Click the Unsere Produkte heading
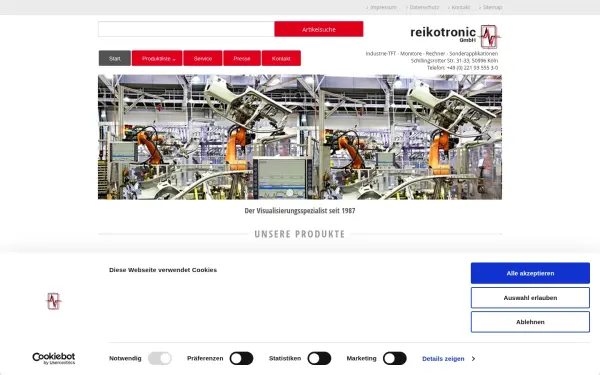The width and height of the screenshot is (600, 375). pos(300,234)
